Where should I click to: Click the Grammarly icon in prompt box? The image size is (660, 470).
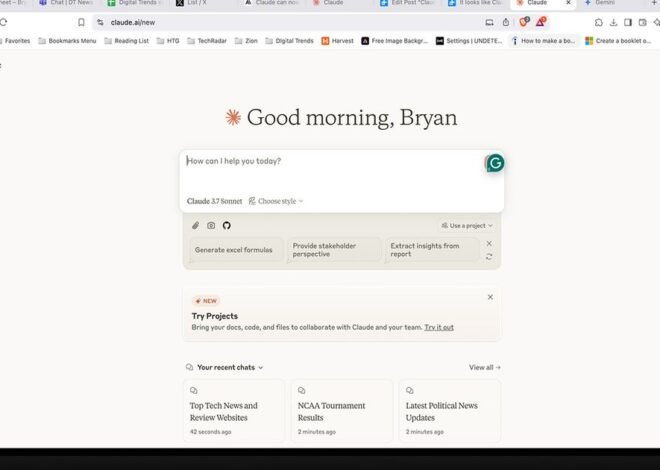[x=495, y=163]
